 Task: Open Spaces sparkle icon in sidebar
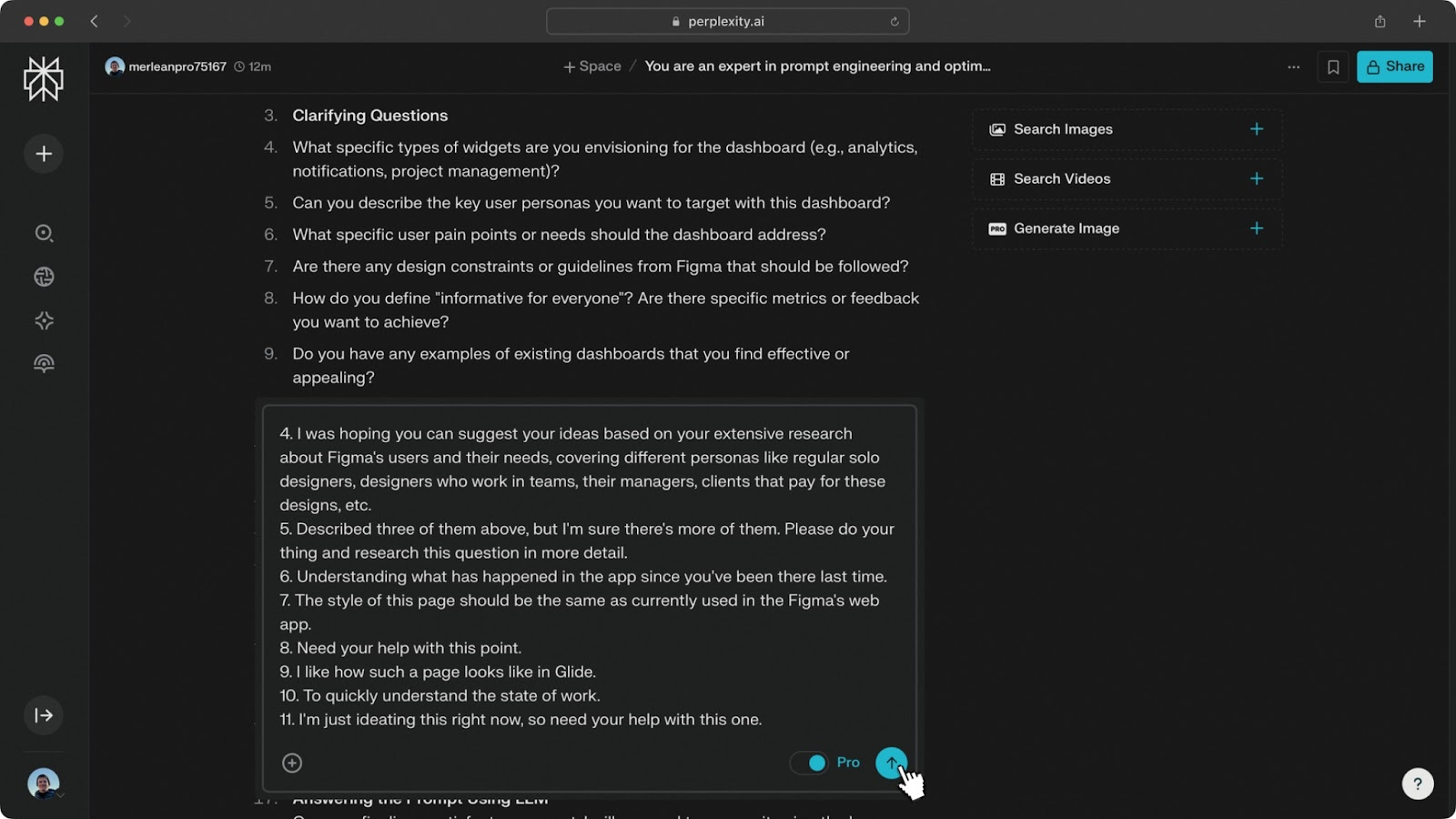coord(44,320)
